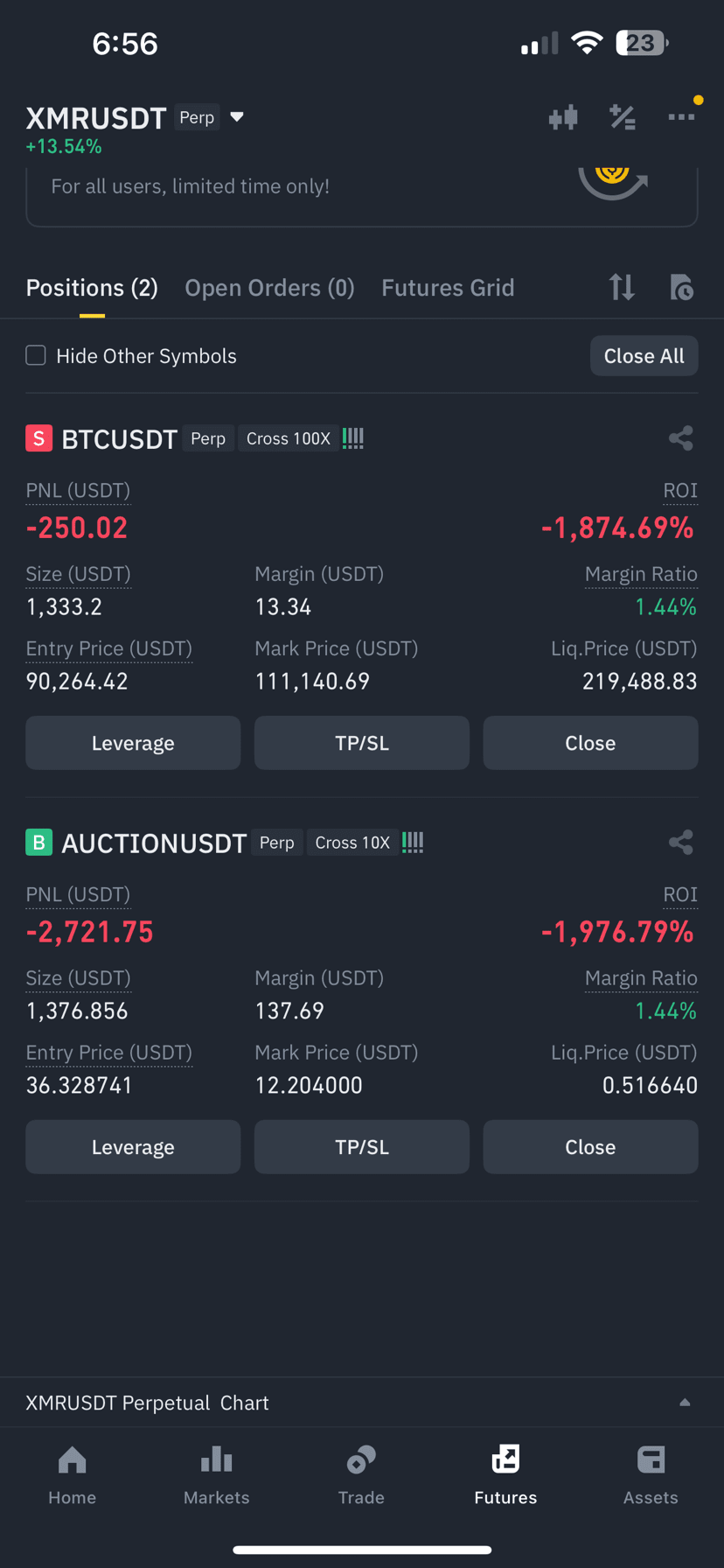Switch to the Futures Grid tab
The image size is (724, 1568).
[448, 288]
